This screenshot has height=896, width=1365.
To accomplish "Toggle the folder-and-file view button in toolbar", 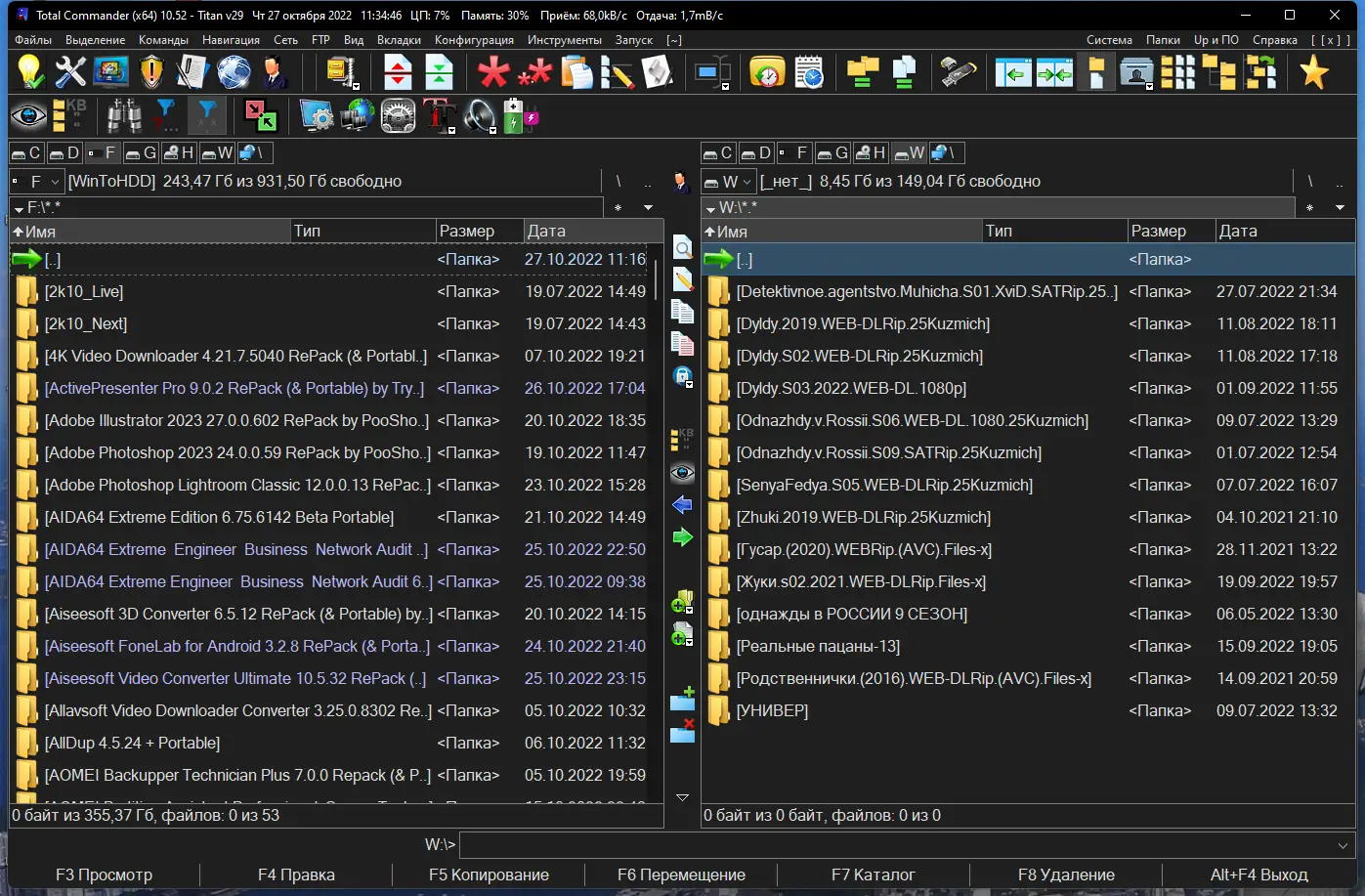I will point(1095,73).
